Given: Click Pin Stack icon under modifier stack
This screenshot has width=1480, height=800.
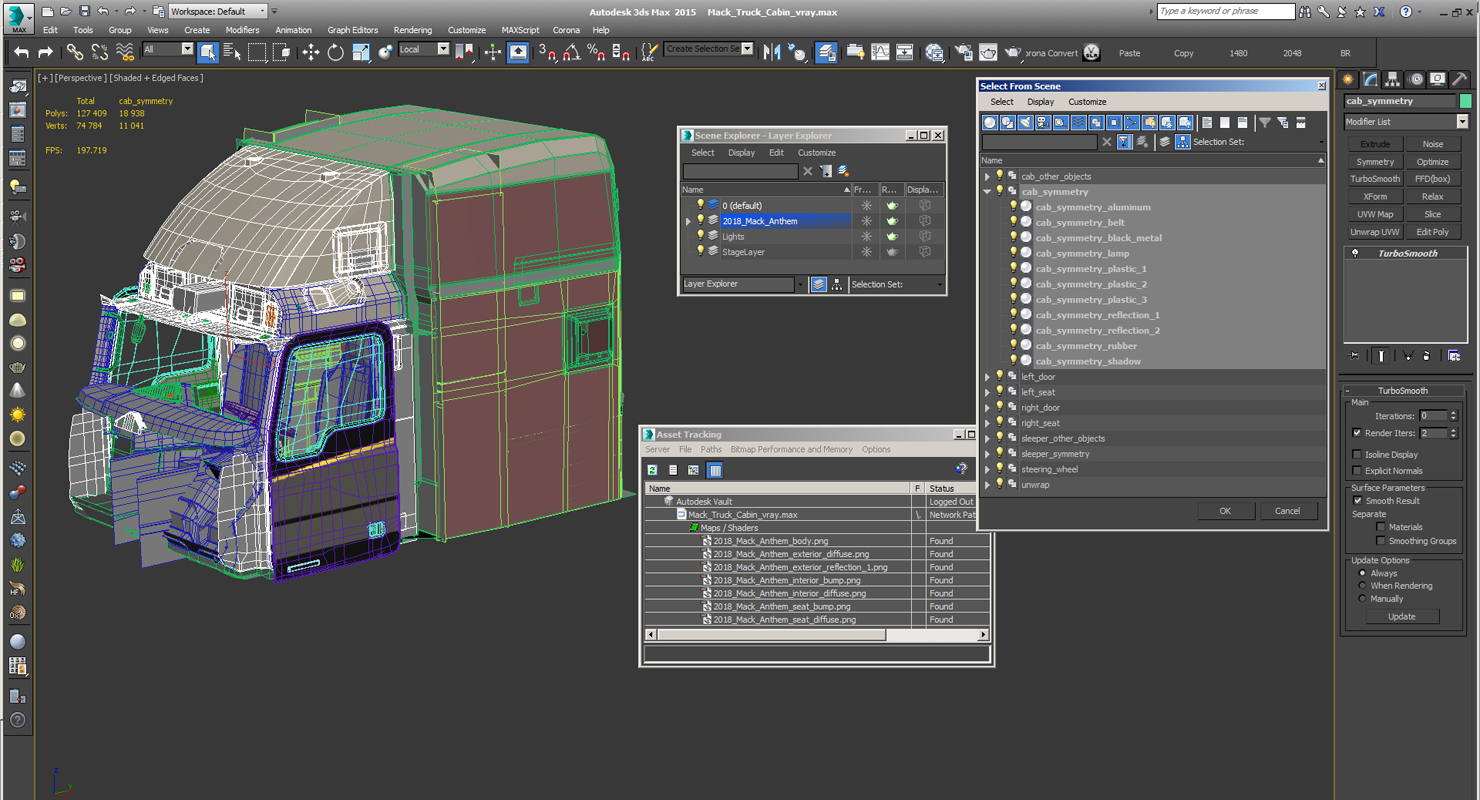Looking at the screenshot, I should [1354, 355].
